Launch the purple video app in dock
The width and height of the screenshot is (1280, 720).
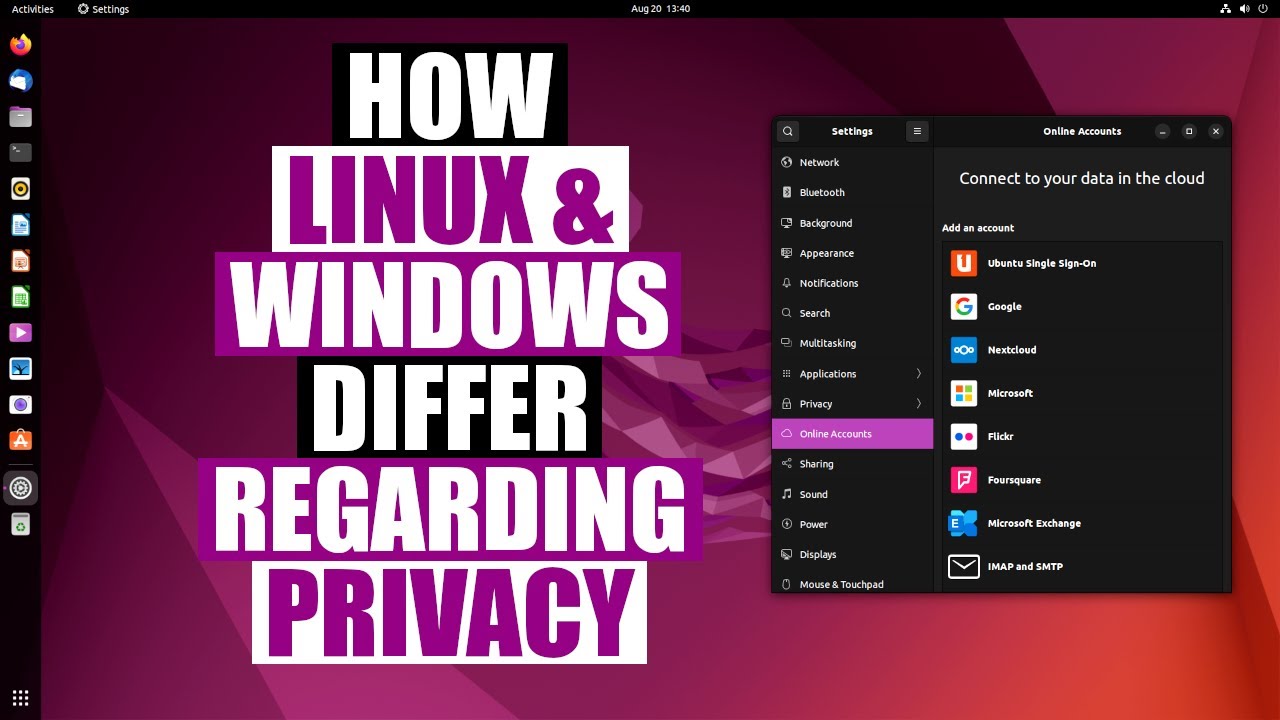pos(20,333)
